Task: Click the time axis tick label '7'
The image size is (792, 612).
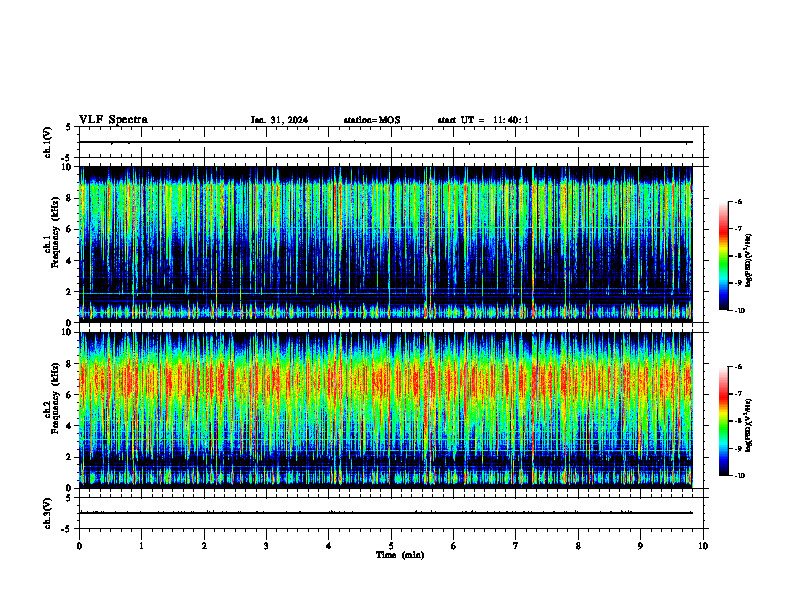Action: tap(516, 546)
